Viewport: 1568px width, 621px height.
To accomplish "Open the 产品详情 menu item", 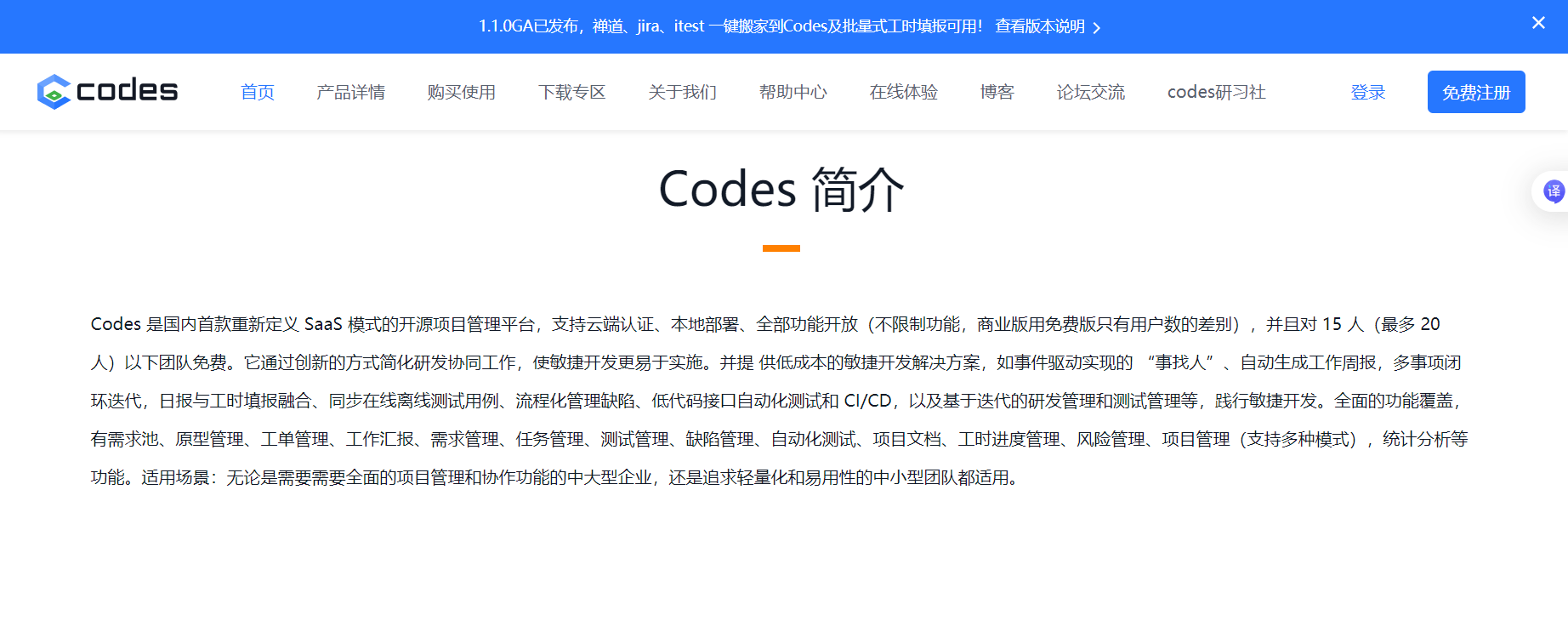I will coord(351,92).
